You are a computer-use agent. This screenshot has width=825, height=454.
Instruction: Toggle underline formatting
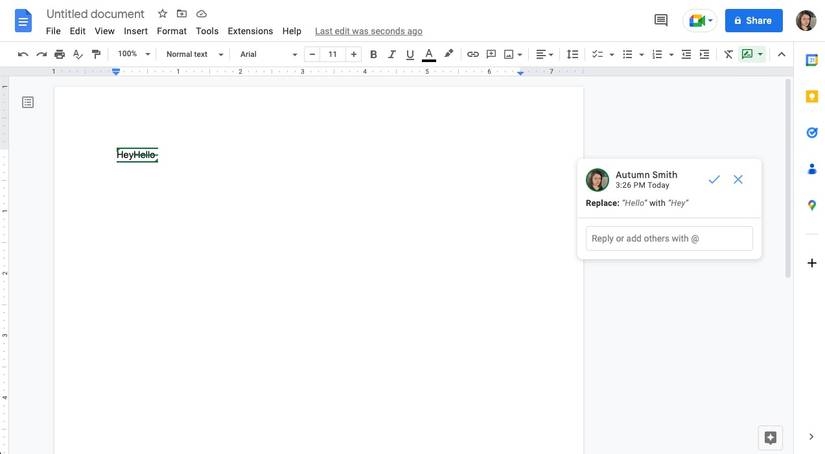(410, 54)
